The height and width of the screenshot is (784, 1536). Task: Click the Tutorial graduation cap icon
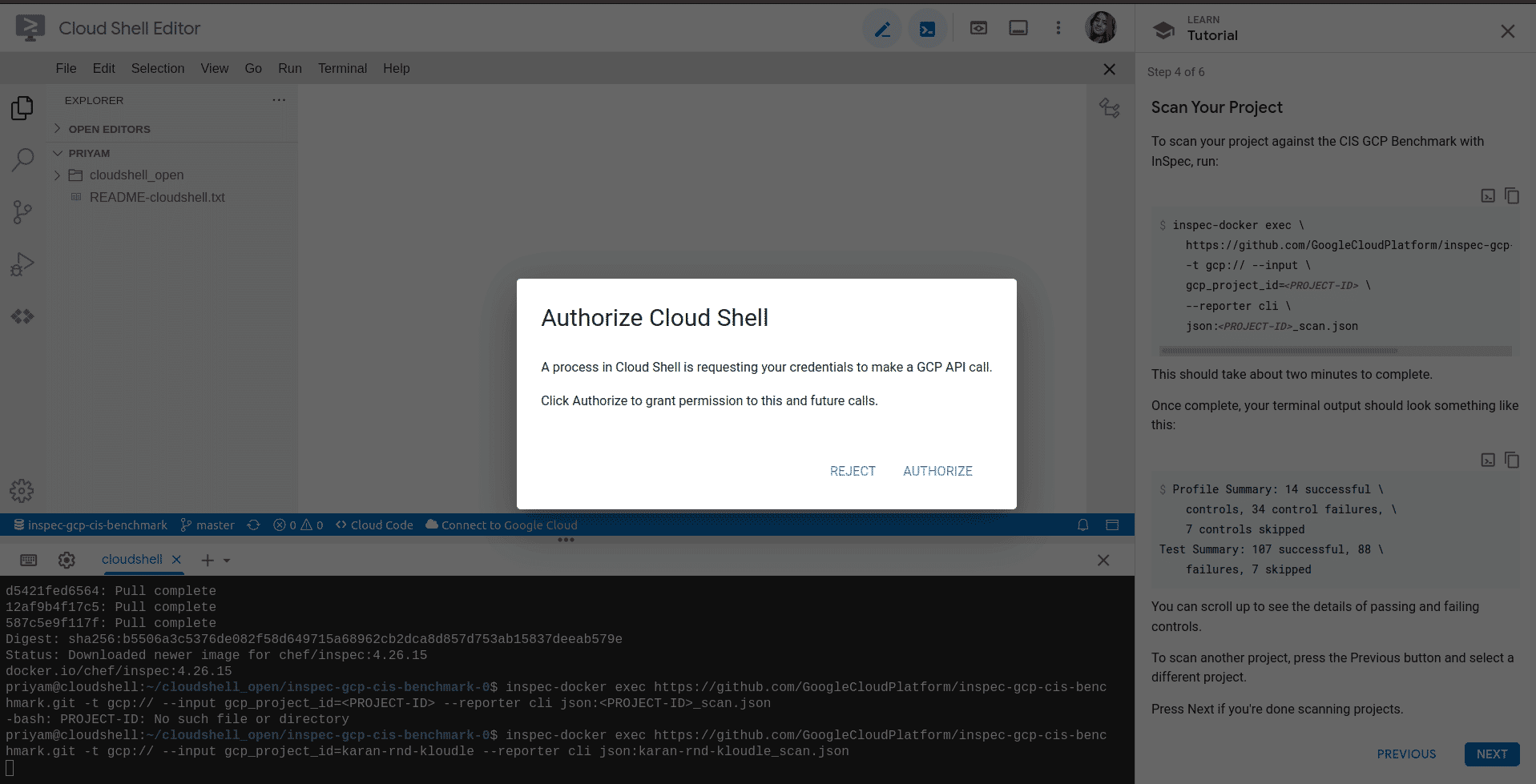tap(1163, 30)
